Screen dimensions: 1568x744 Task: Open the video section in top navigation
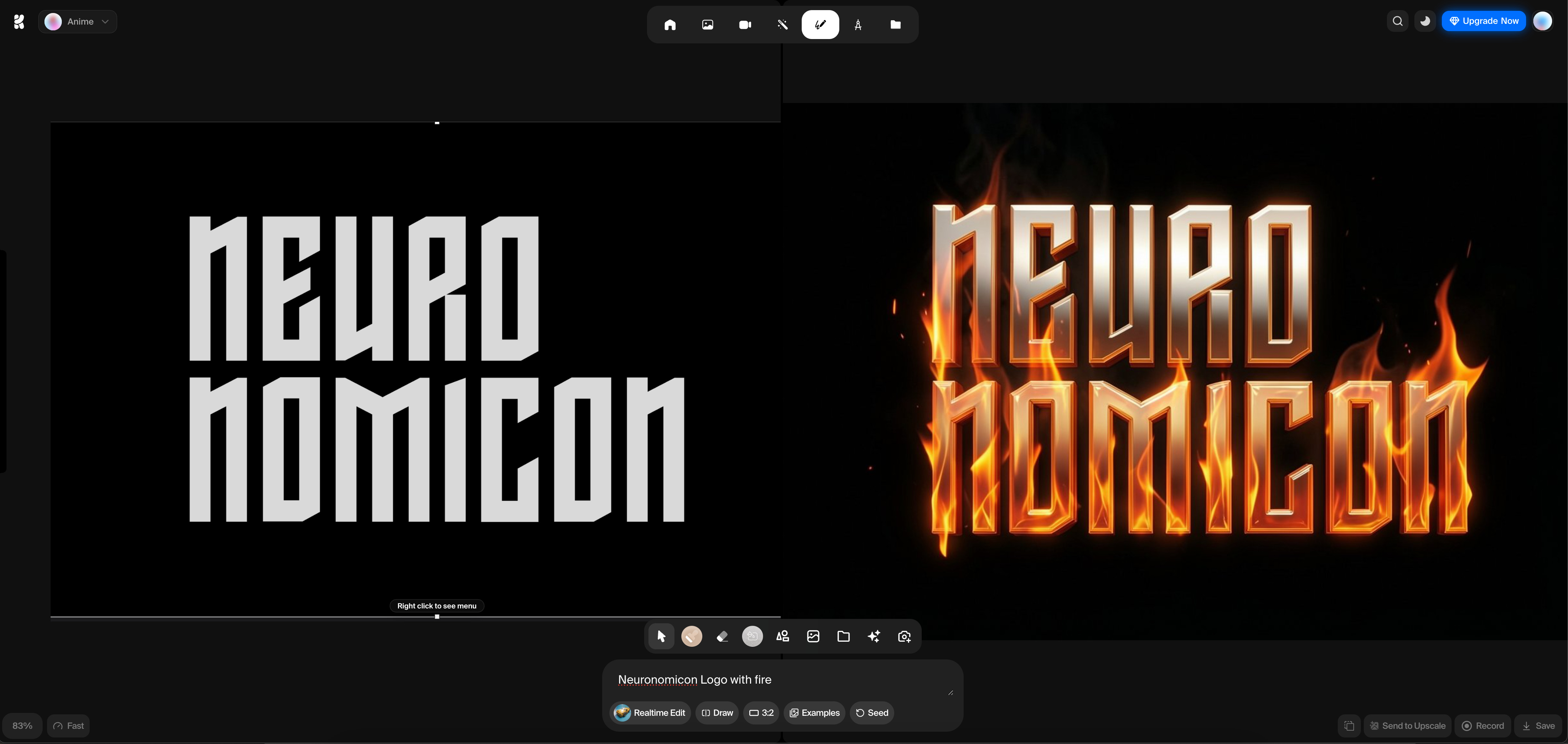(x=745, y=24)
